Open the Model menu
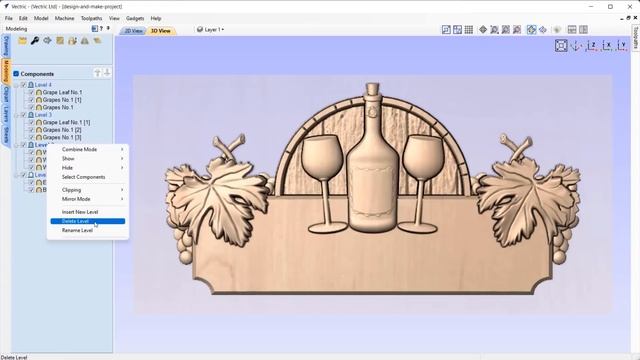Image resolution: width=640 pixels, height=360 pixels. [x=41, y=18]
